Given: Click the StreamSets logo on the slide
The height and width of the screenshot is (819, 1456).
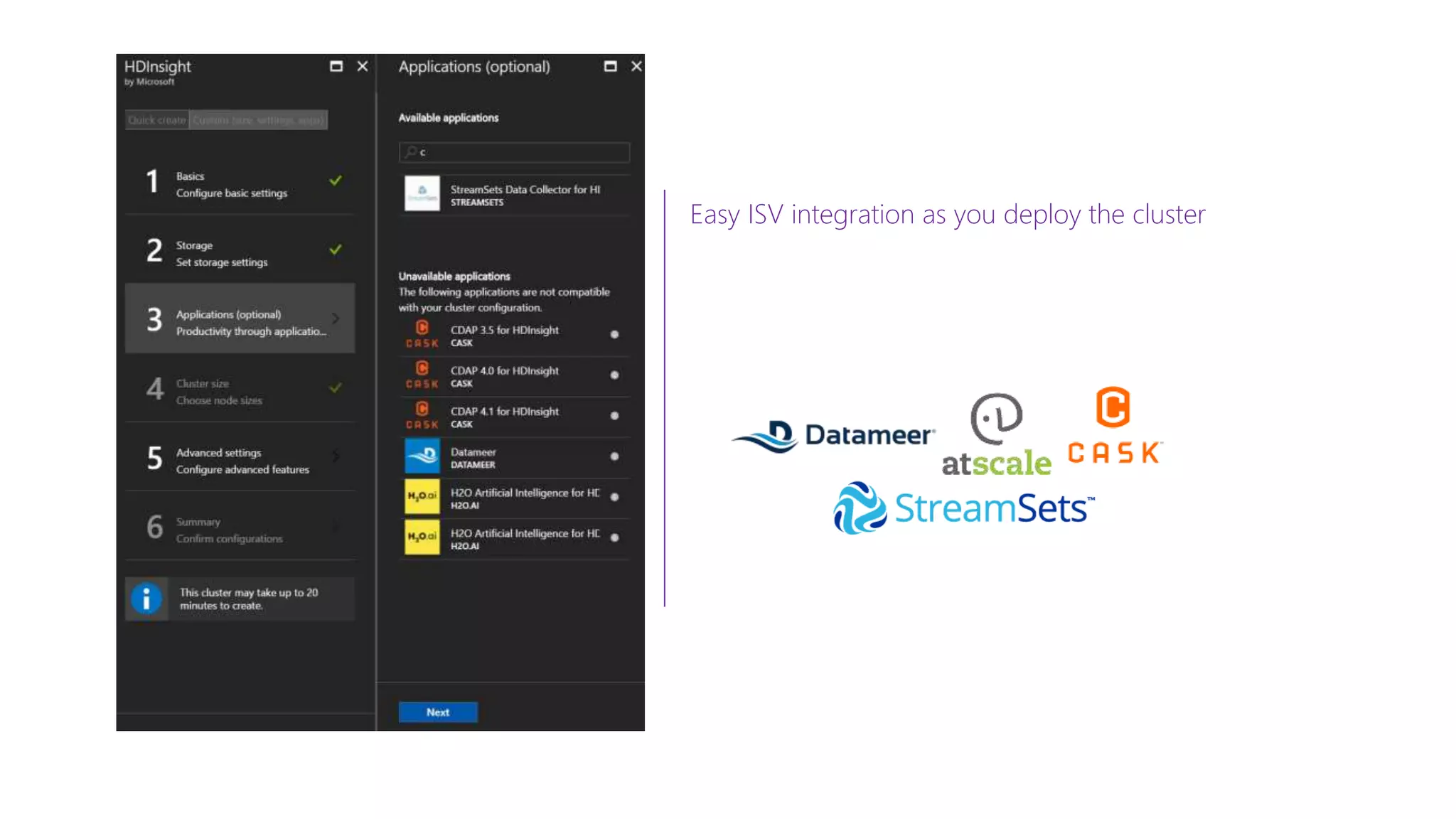Looking at the screenshot, I should (963, 508).
